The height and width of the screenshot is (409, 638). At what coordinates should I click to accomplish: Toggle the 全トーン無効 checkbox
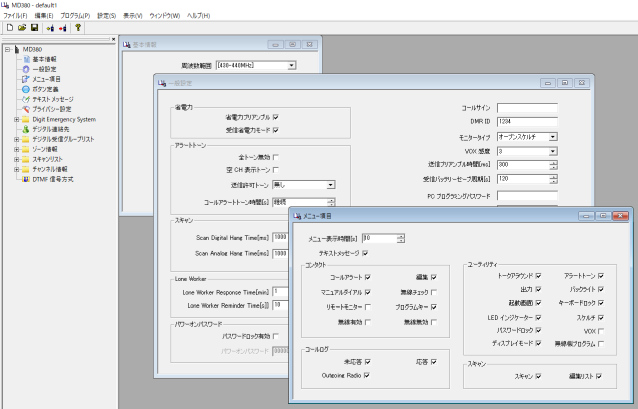pos(276,157)
